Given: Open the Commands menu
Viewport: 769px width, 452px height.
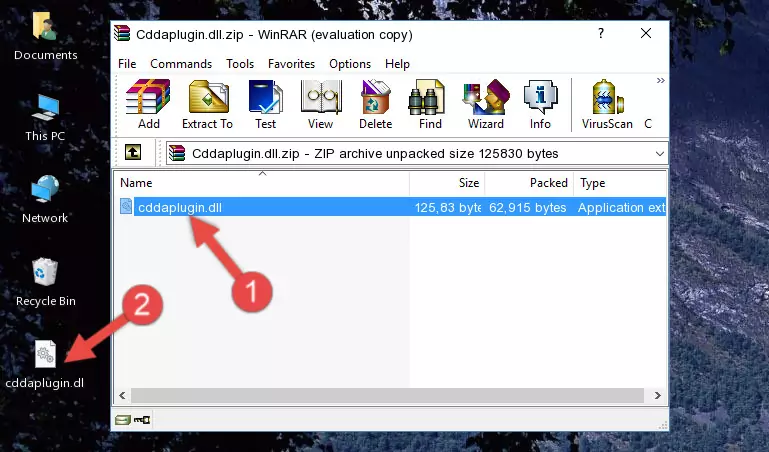Looking at the screenshot, I should coord(181,64).
